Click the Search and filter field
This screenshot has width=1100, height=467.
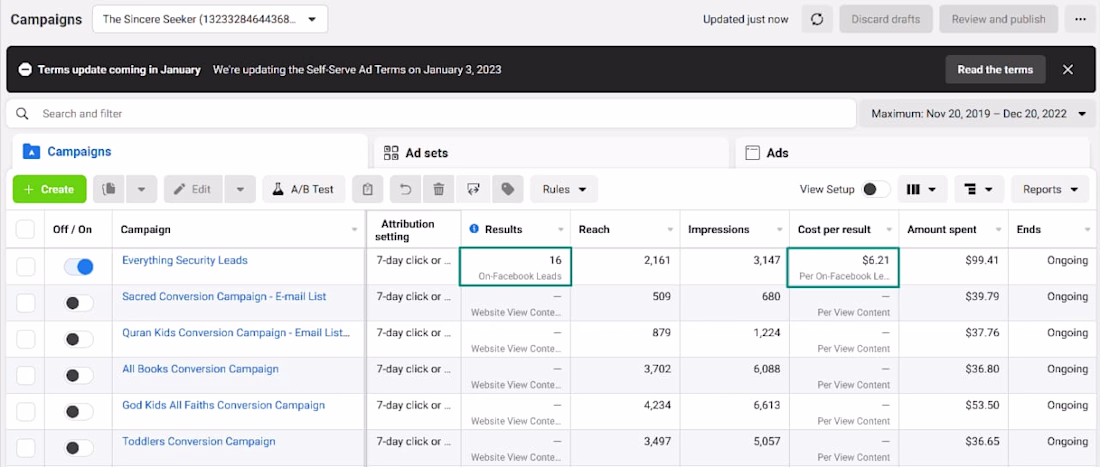tap(431, 114)
